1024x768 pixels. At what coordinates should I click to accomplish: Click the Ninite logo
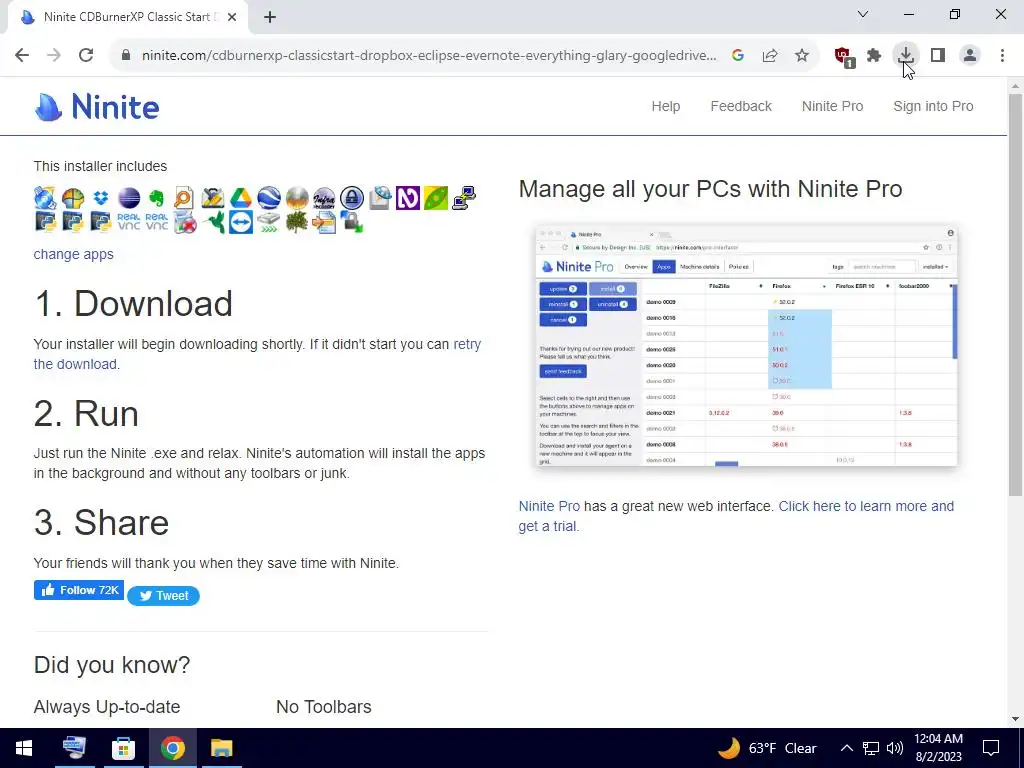97,106
